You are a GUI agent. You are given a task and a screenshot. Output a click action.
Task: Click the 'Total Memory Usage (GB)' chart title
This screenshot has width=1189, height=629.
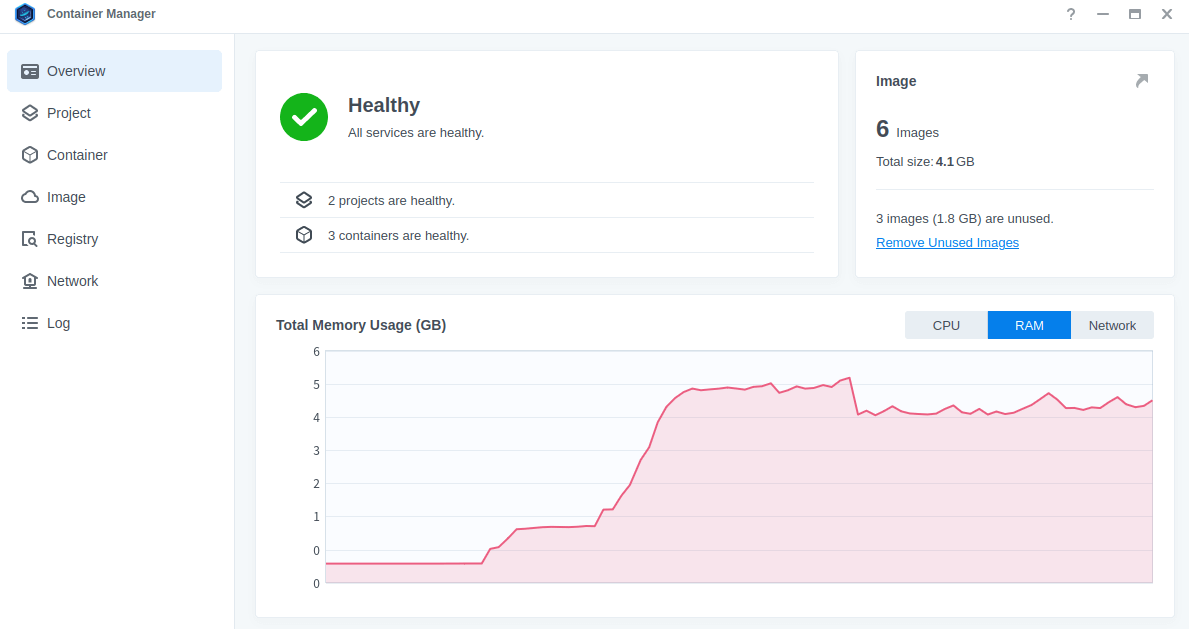pyautogui.click(x=361, y=325)
